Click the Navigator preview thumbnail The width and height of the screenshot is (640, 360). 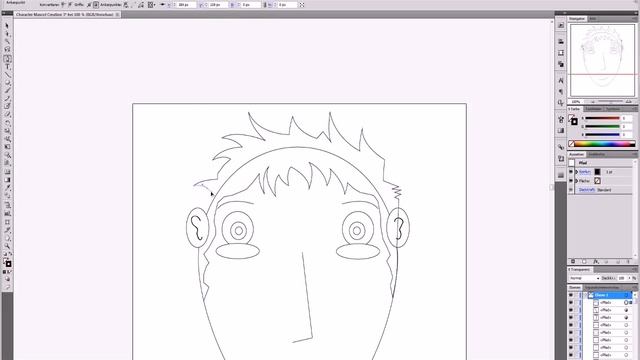[602, 60]
